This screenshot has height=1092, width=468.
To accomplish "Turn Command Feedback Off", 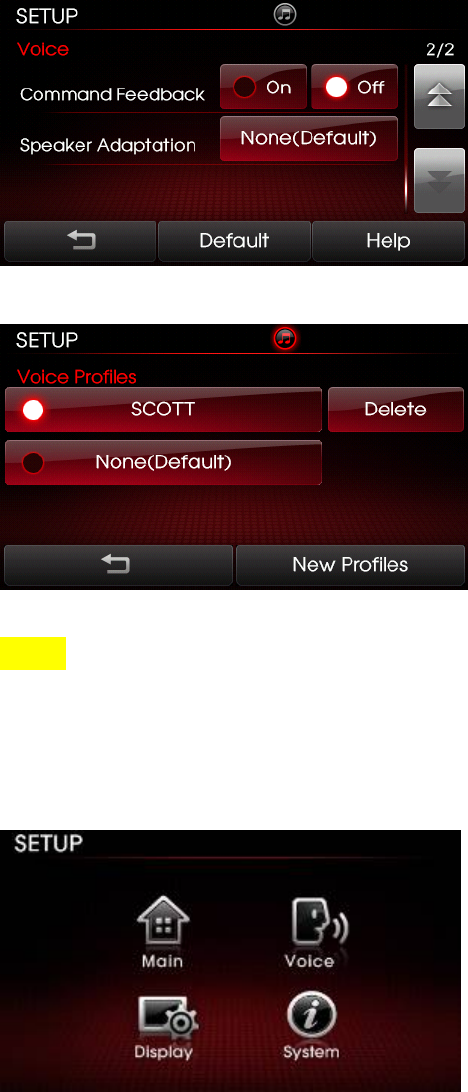I will click(354, 87).
